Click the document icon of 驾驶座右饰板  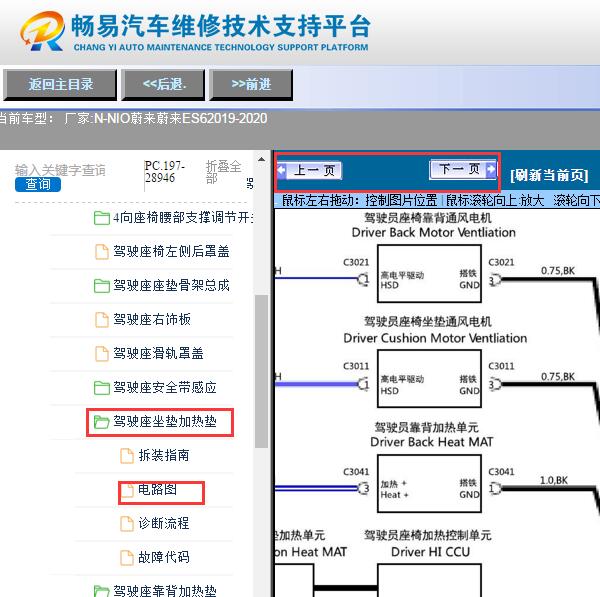(102, 320)
